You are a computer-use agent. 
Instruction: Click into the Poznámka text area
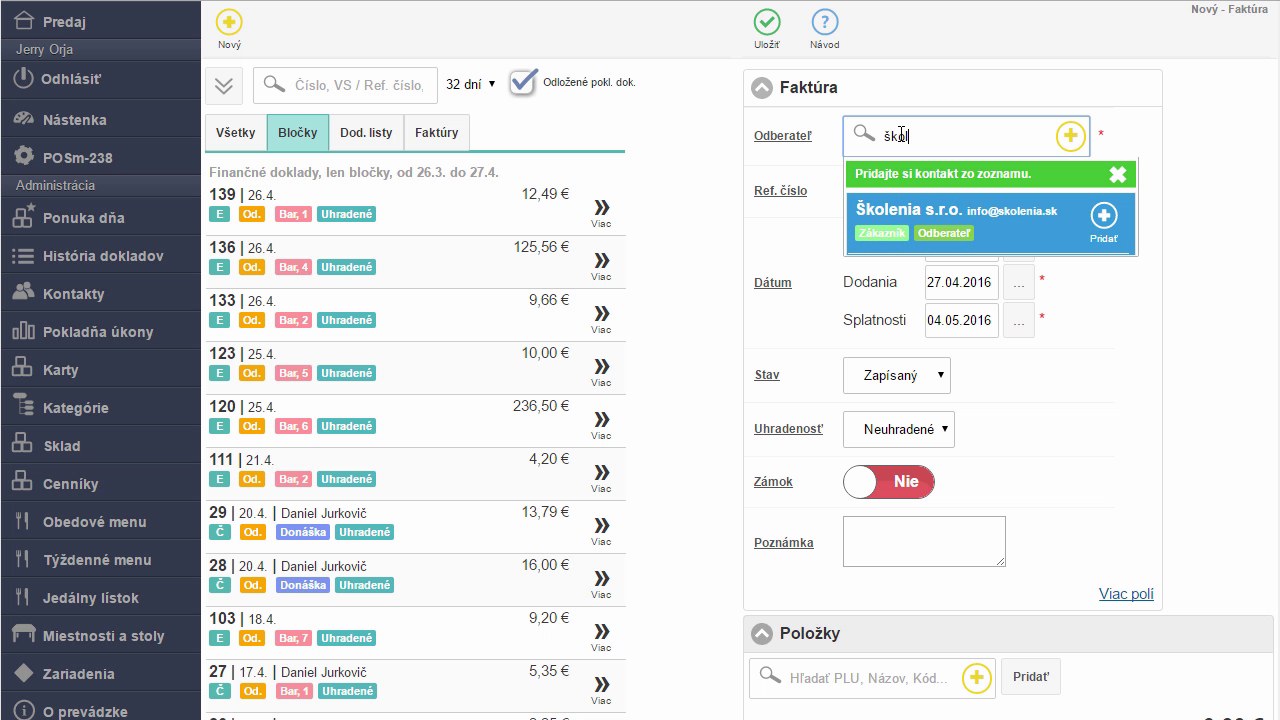pos(924,541)
